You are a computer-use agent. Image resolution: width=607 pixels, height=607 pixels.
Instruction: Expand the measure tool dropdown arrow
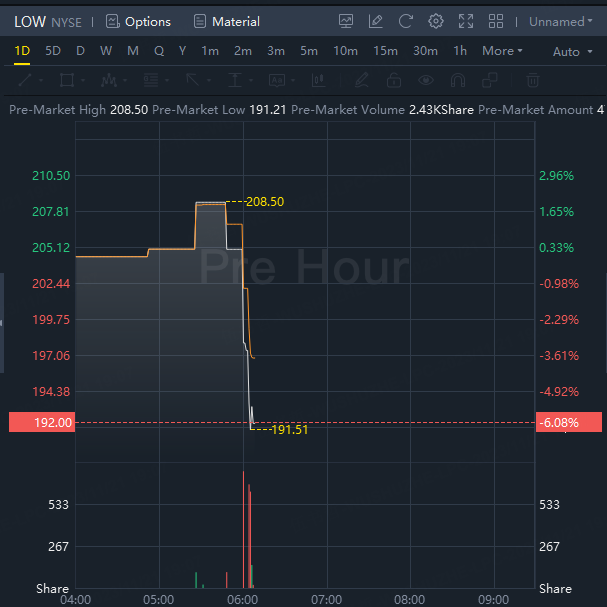pos(251,81)
